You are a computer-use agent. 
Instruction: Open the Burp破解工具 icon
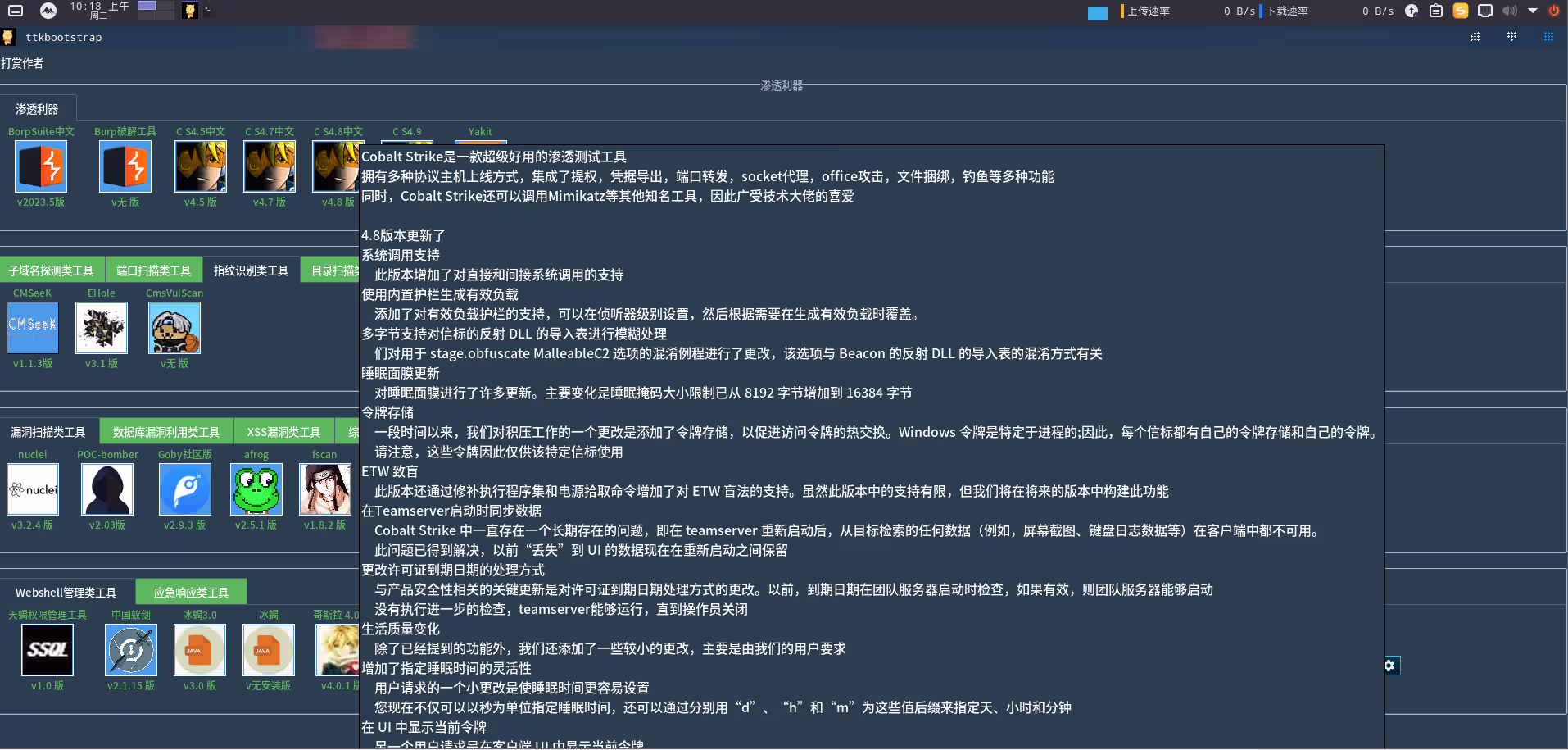coord(125,166)
